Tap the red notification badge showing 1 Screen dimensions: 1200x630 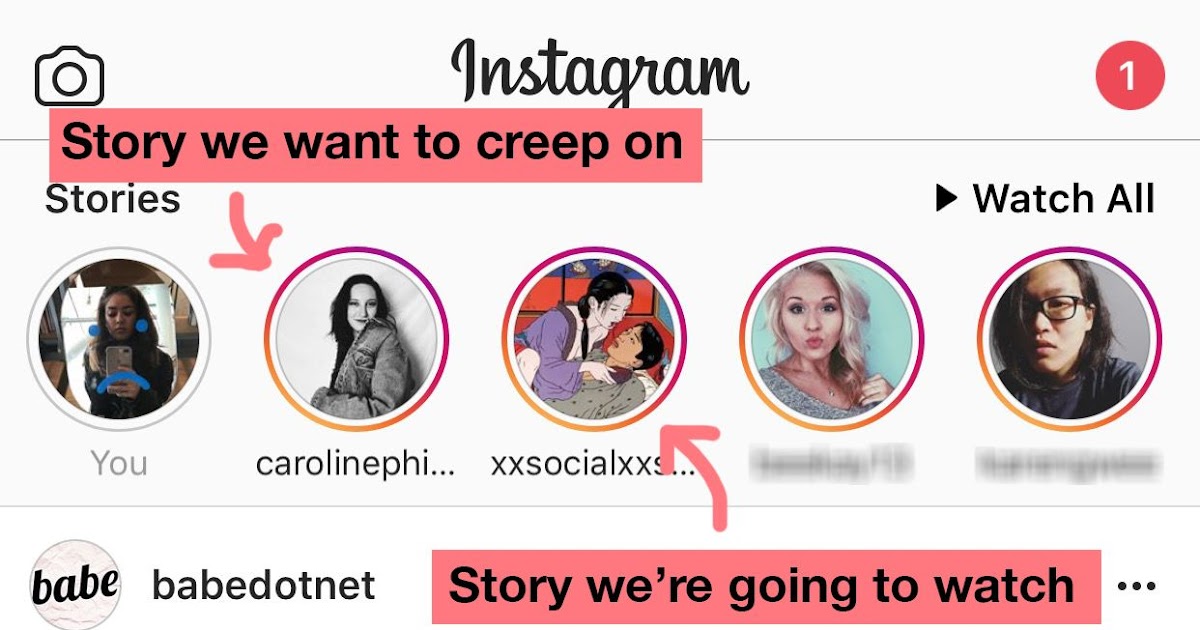[1130, 75]
